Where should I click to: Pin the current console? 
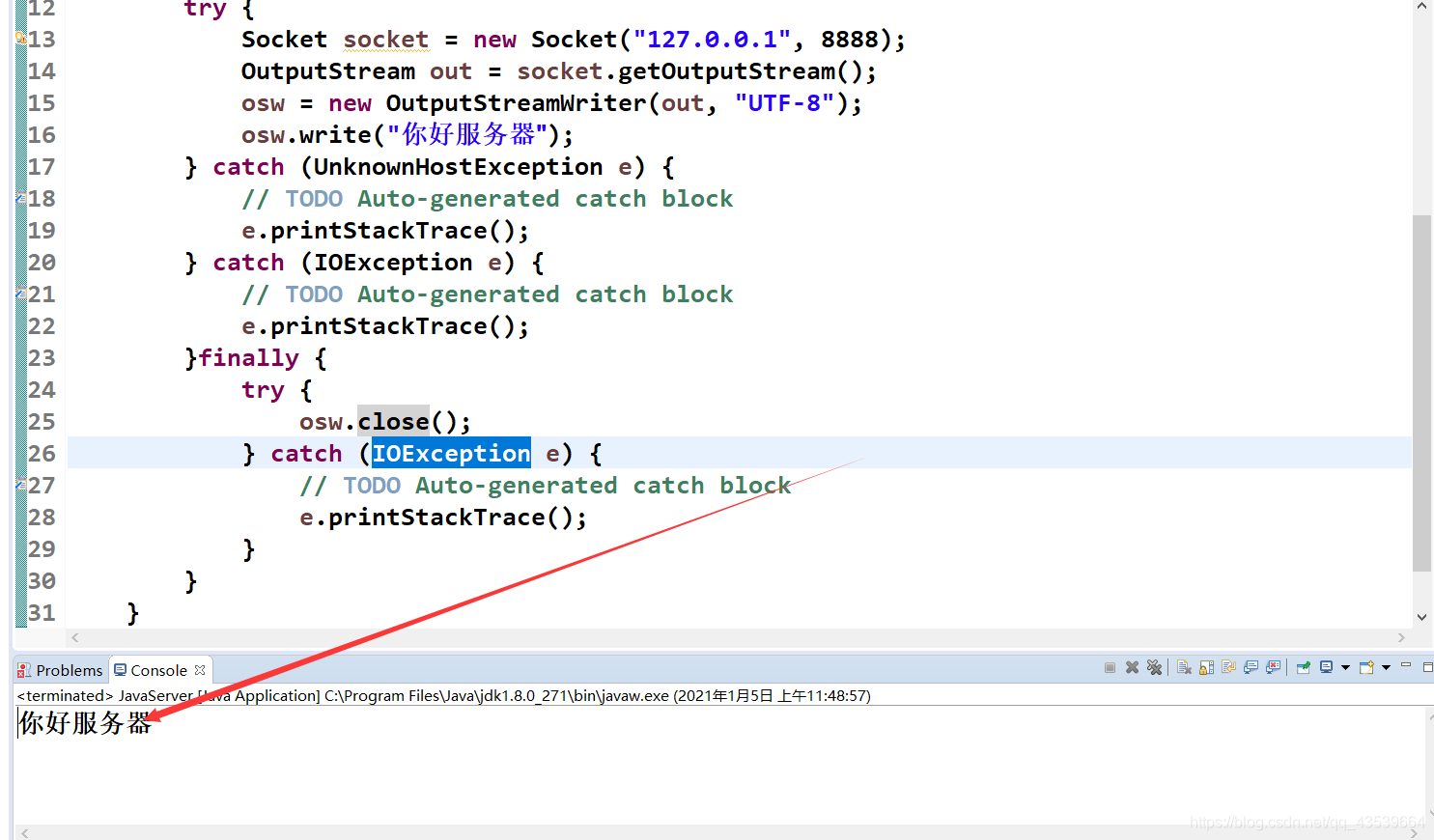(x=1303, y=668)
